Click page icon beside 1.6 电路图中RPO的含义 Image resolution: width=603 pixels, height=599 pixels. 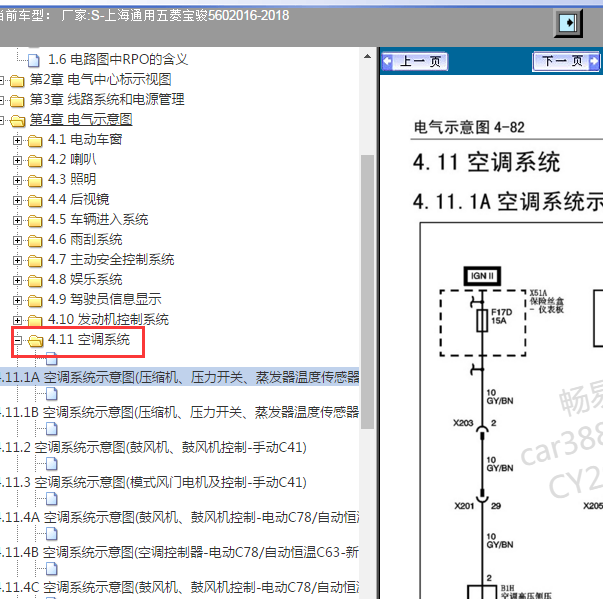point(34,60)
